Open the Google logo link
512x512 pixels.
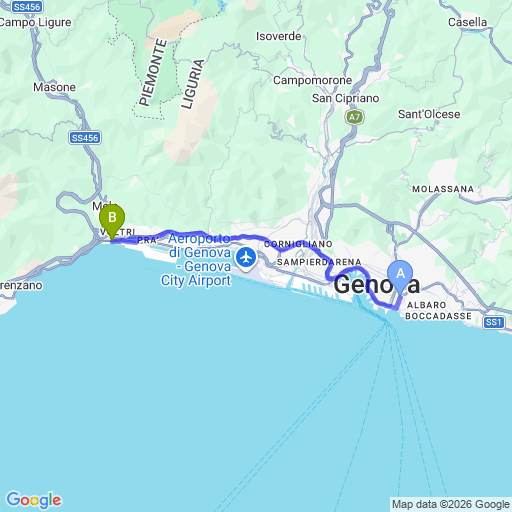point(34,500)
